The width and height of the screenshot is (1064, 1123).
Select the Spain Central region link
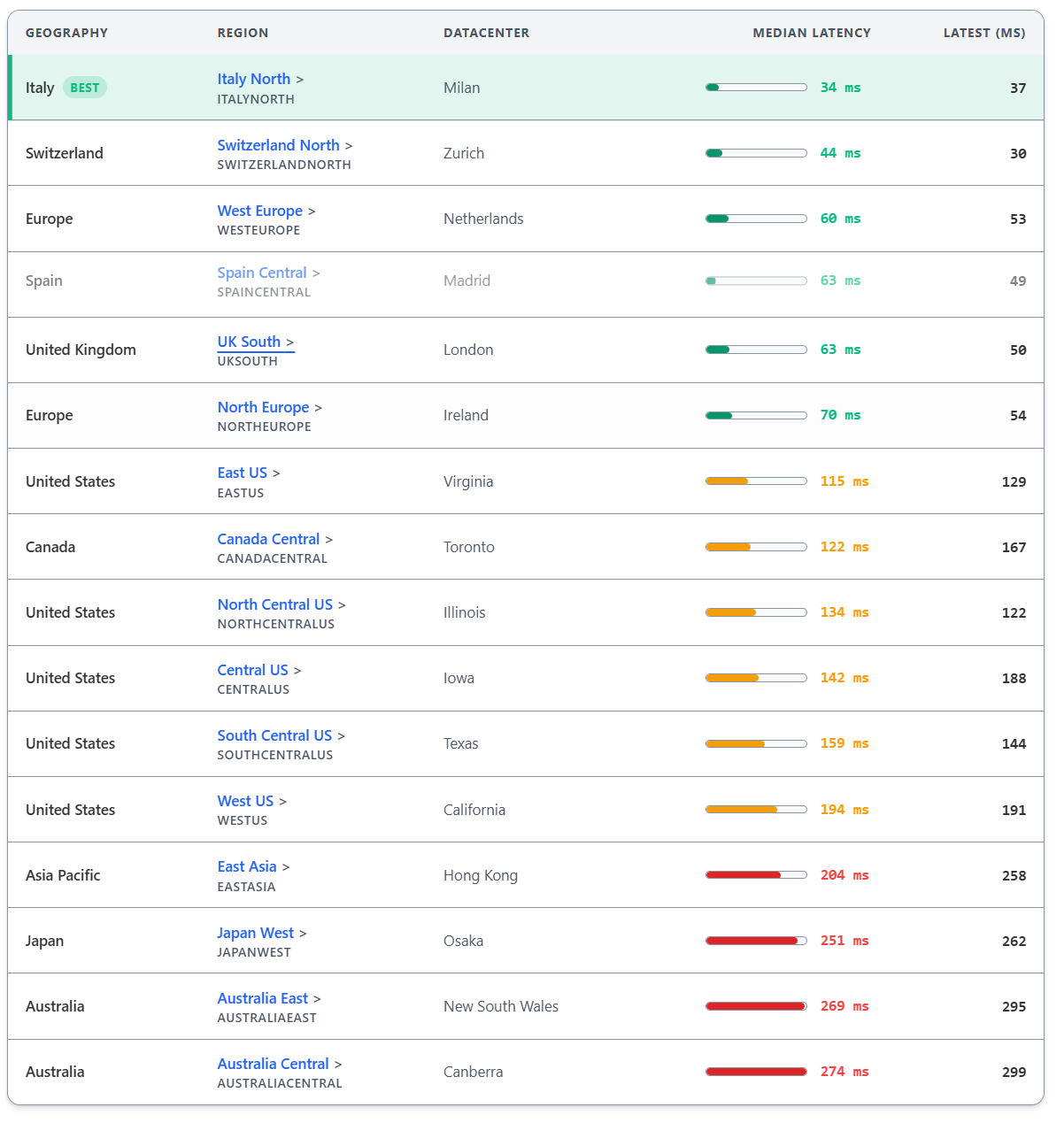(x=262, y=273)
